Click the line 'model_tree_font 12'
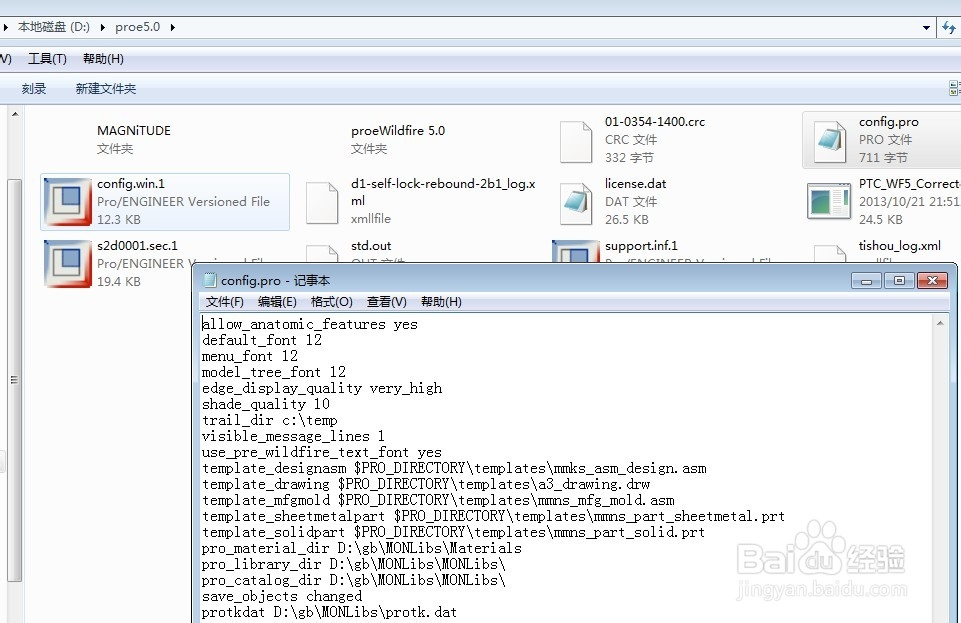 coord(273,372)
